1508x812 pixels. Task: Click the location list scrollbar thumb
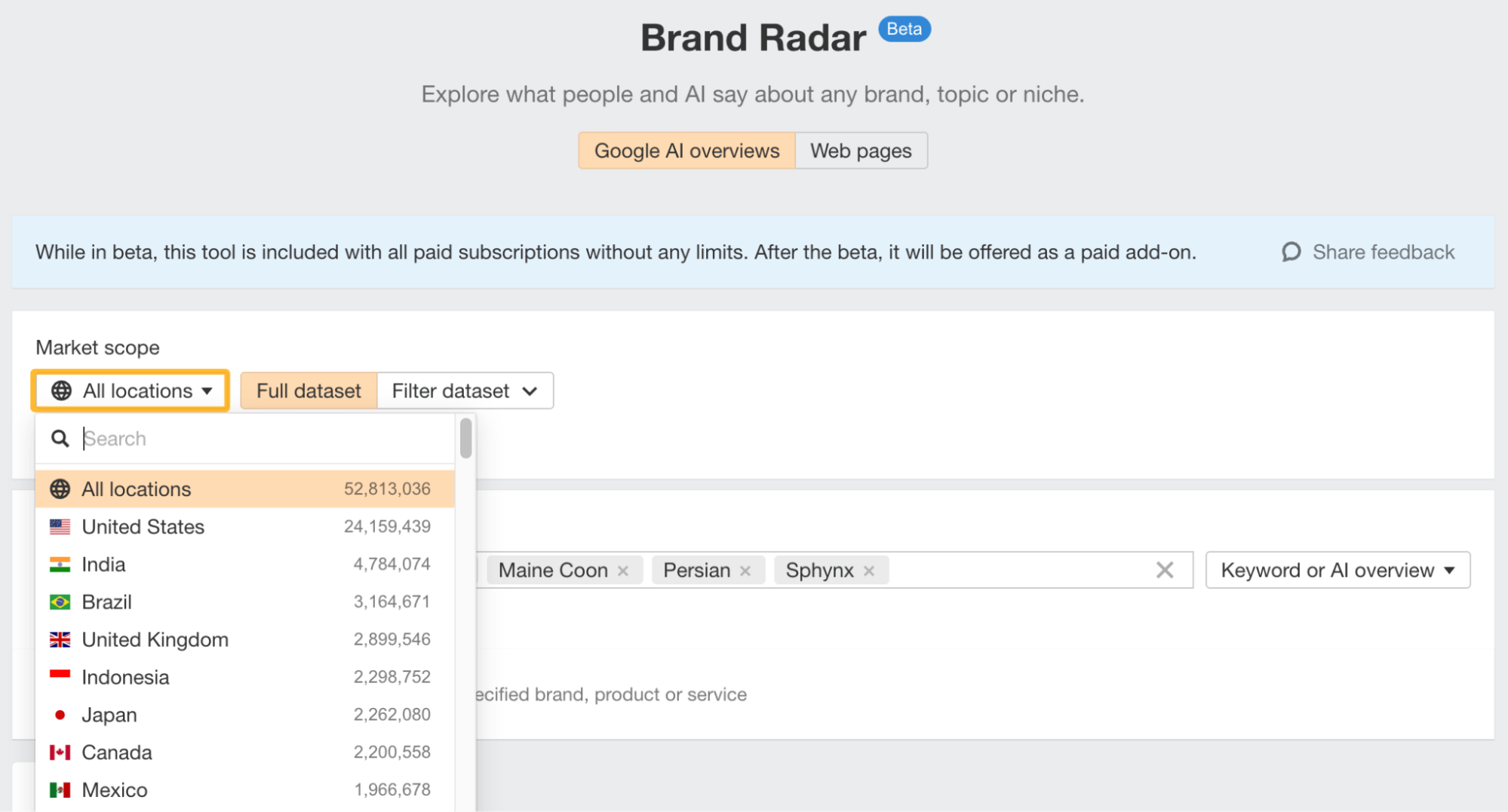[x=465, y=438]
